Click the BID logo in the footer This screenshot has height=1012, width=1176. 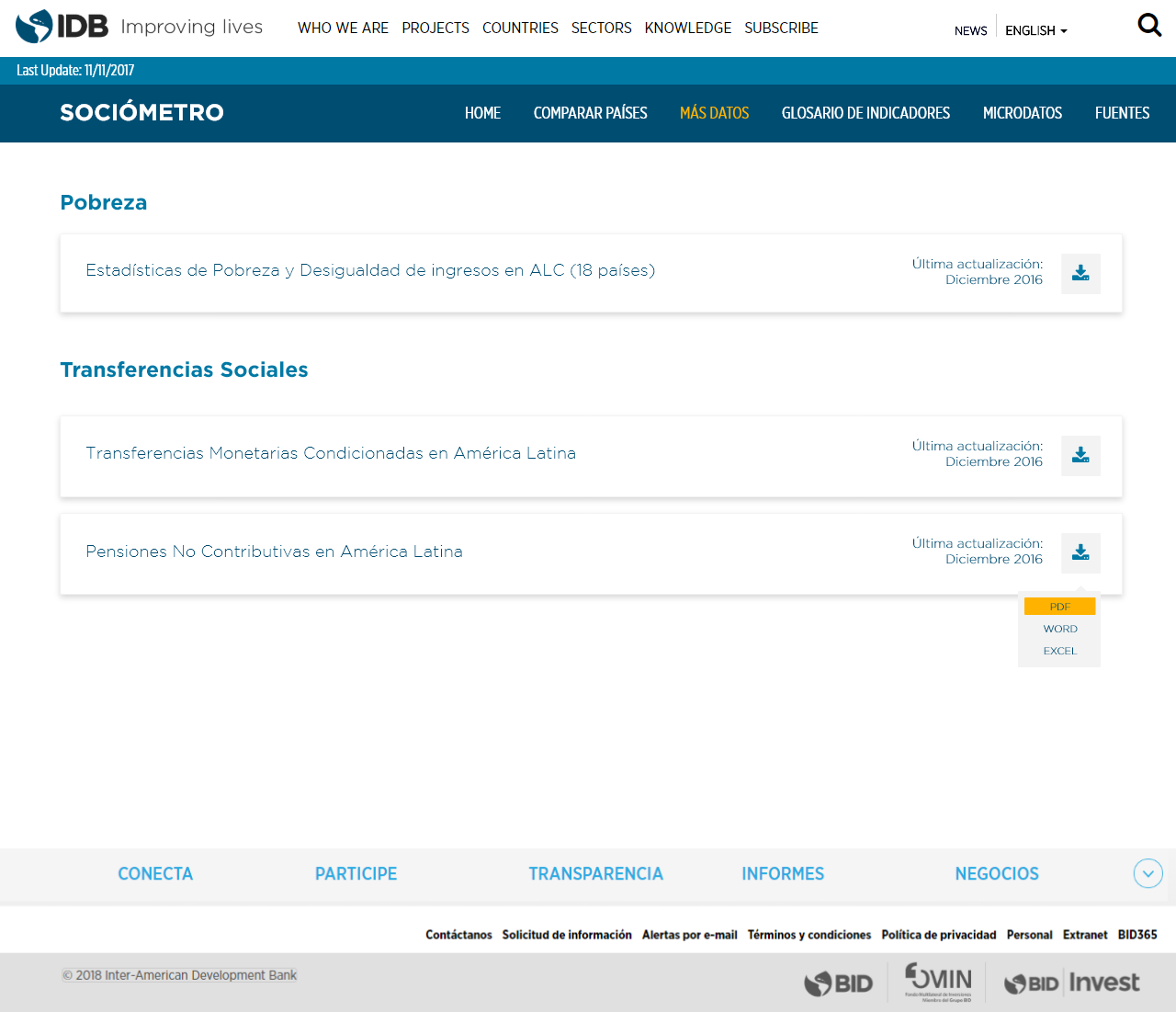click(838, 984)
